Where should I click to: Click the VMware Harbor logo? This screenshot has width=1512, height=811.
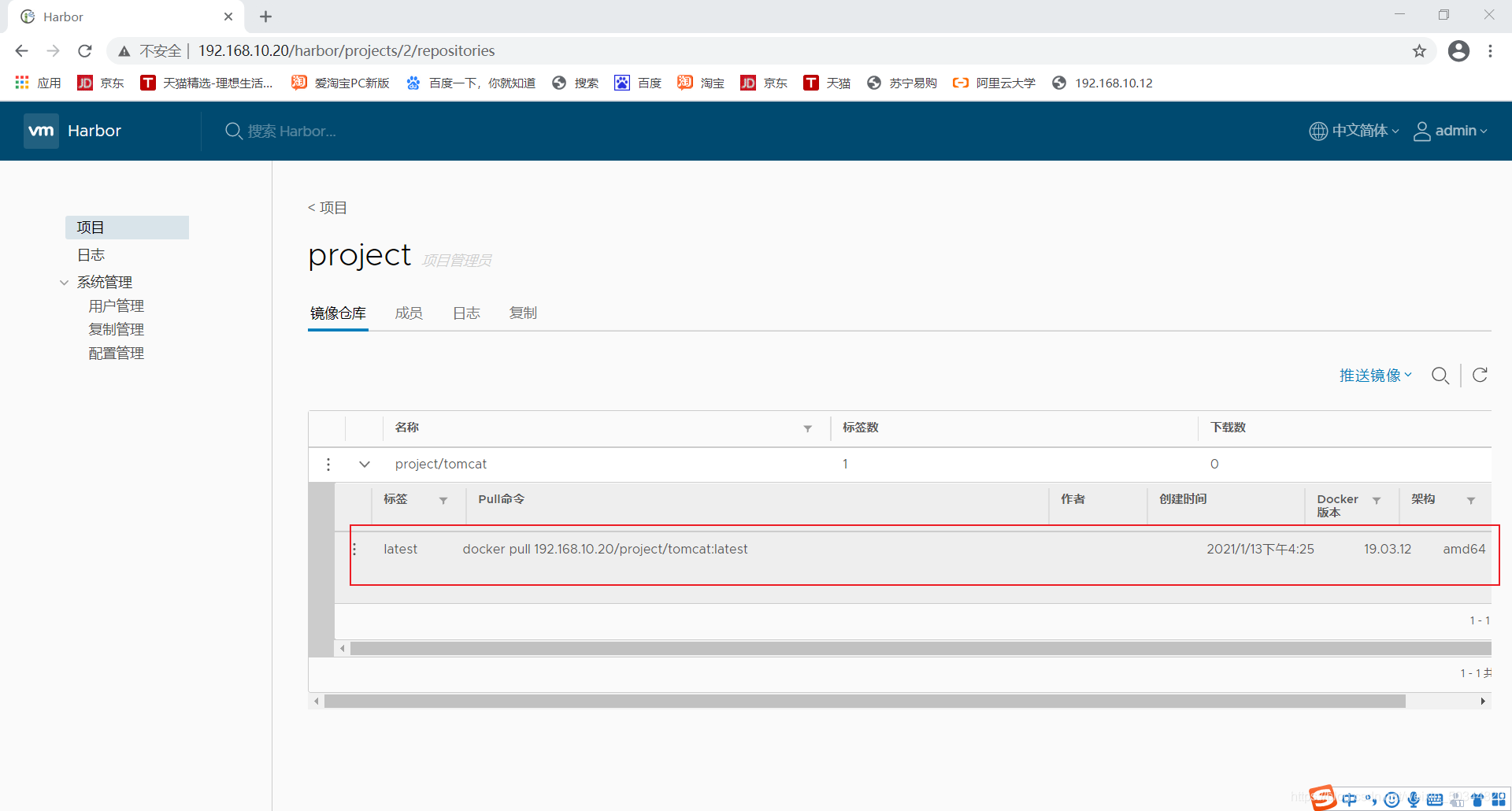click(41, 131)
